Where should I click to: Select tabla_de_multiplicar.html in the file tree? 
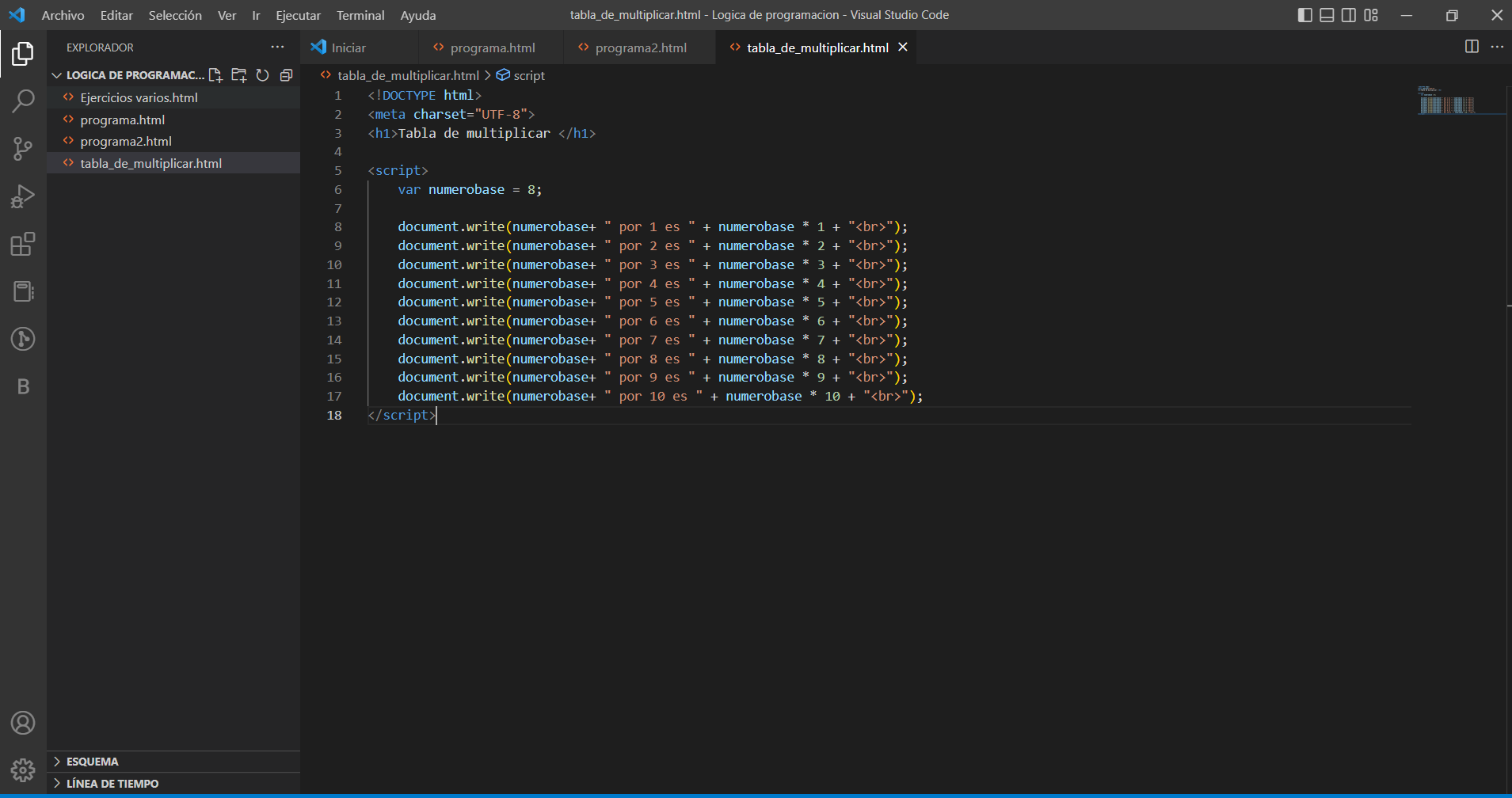click(x=173, y=163)
